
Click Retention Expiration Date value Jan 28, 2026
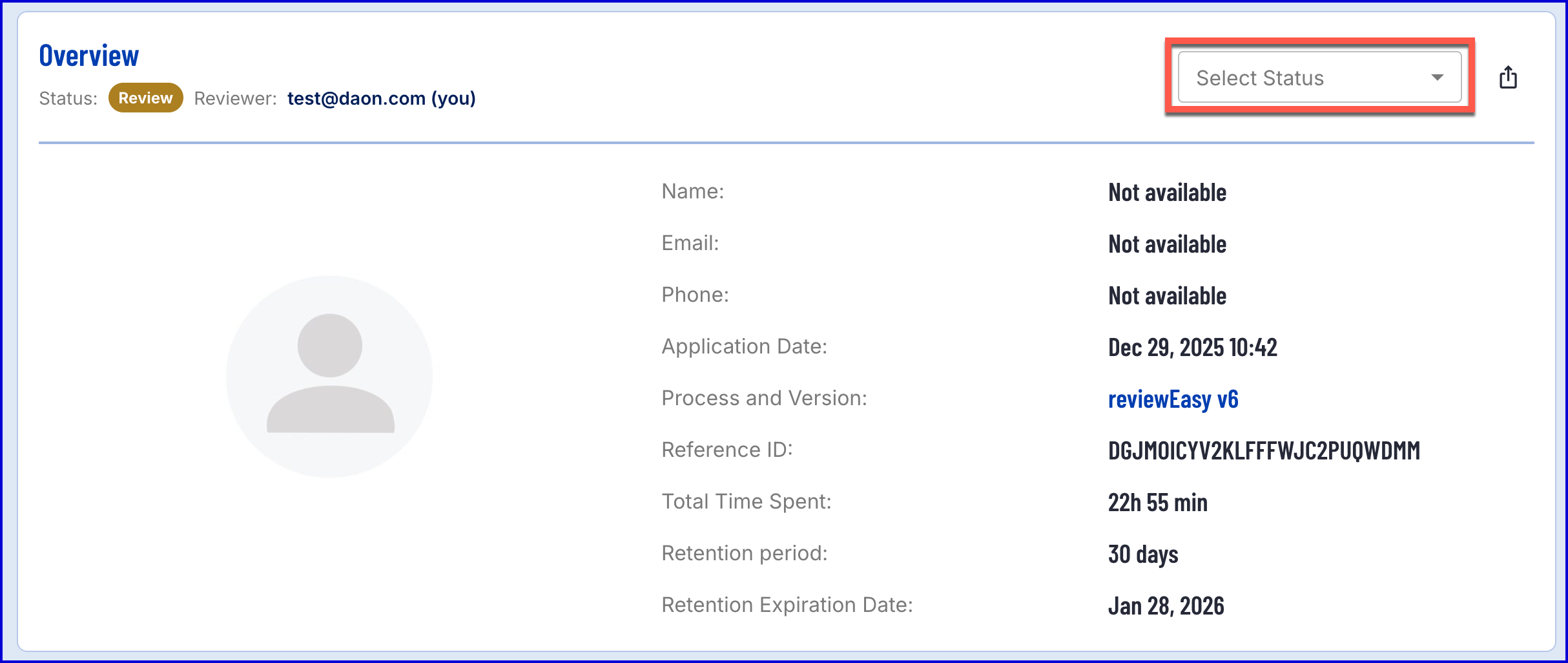1166,606
